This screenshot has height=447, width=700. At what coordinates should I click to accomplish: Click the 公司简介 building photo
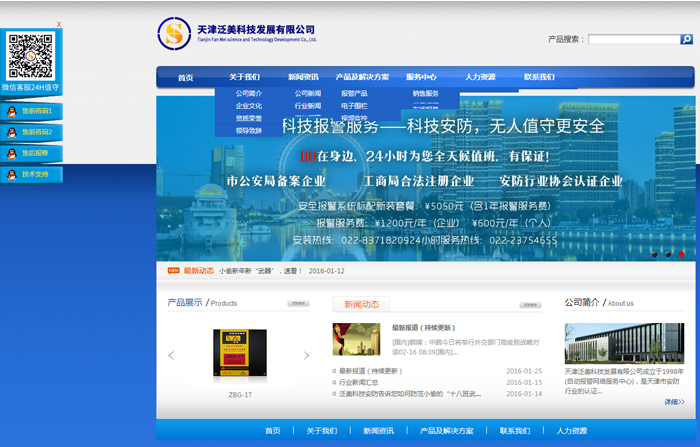pos(624,343)
